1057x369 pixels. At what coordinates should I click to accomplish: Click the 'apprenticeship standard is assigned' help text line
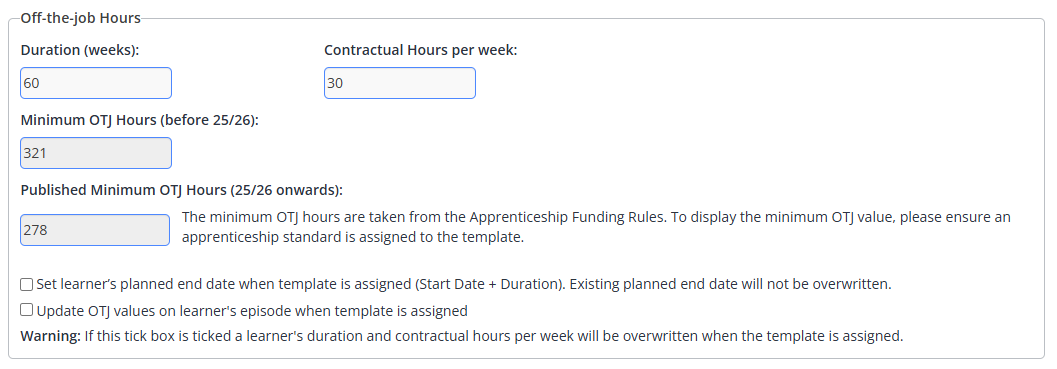pos(353,237)
